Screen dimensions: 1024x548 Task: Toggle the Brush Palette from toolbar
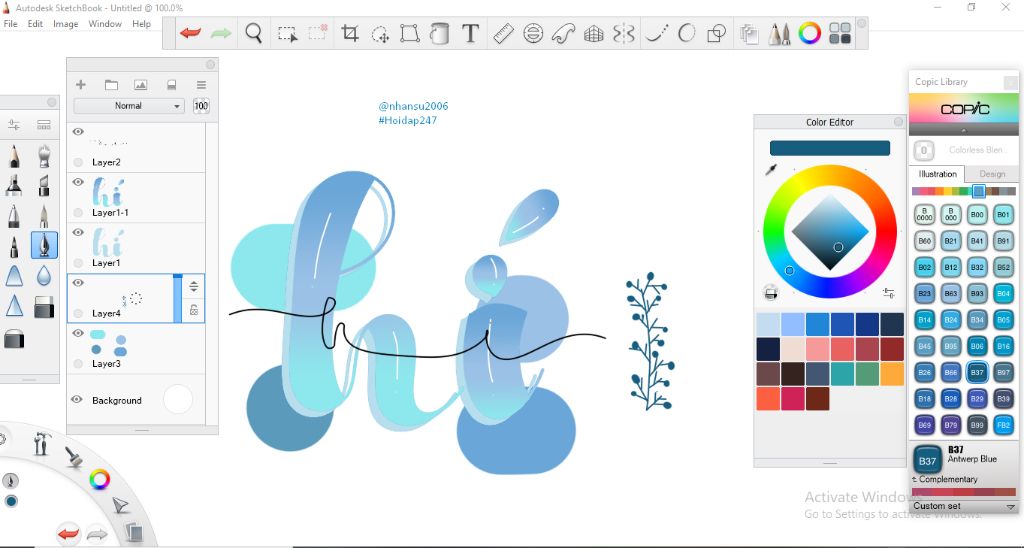click(x=778, y=33)
